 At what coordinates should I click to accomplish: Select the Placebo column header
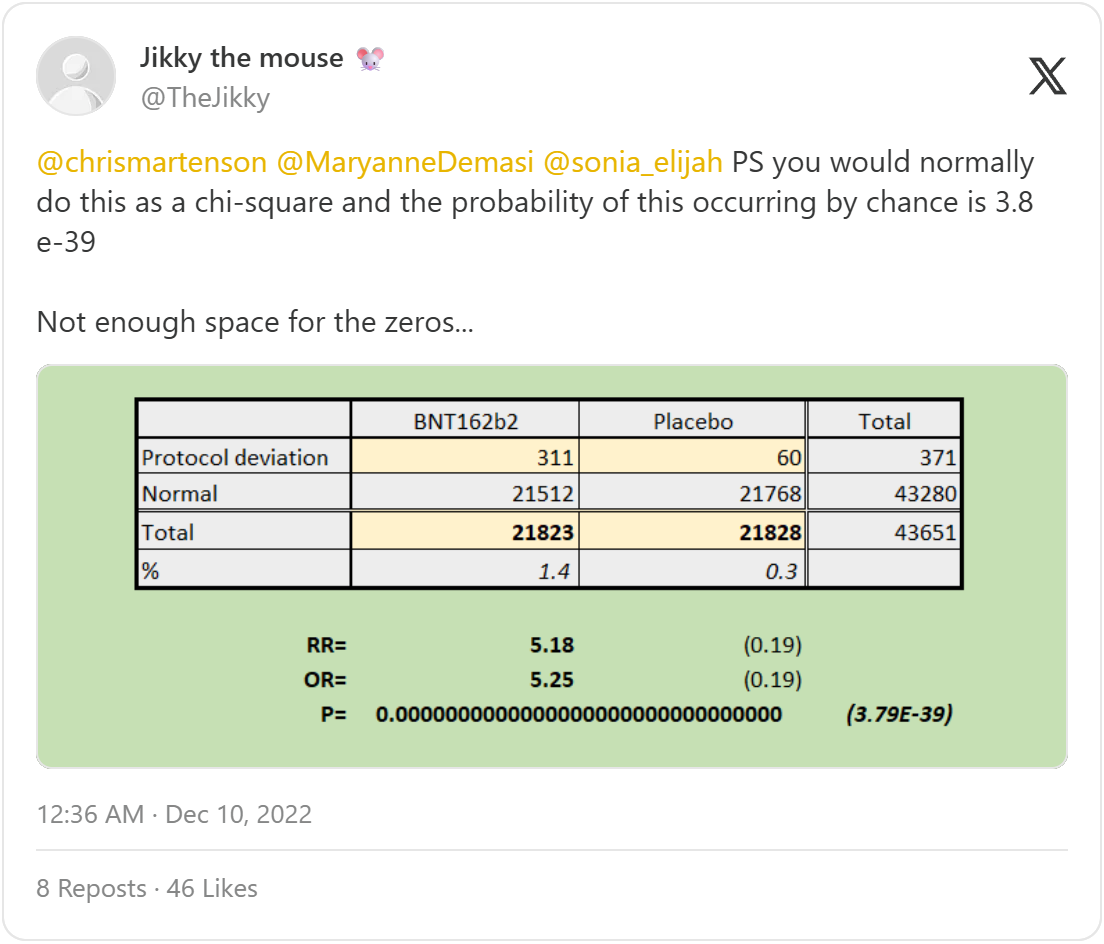[x=692, y=421]
